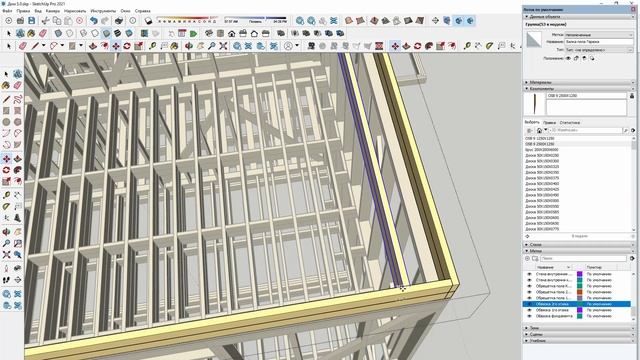This screenshot has width=640, height=360.
Task: Click the Название name input field
Action: [x=599, y=42]
